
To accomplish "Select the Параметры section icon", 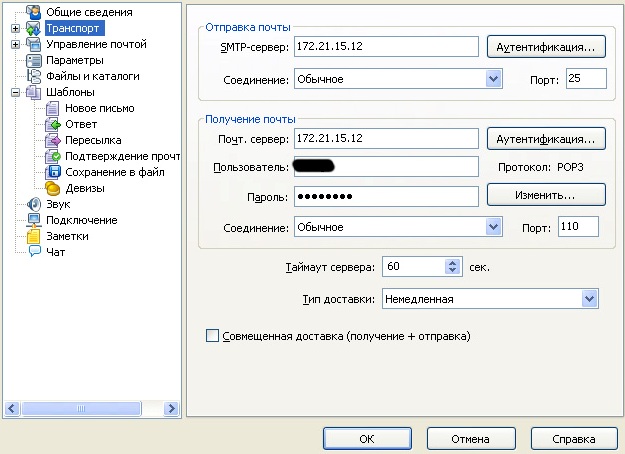I will [33, 60].
